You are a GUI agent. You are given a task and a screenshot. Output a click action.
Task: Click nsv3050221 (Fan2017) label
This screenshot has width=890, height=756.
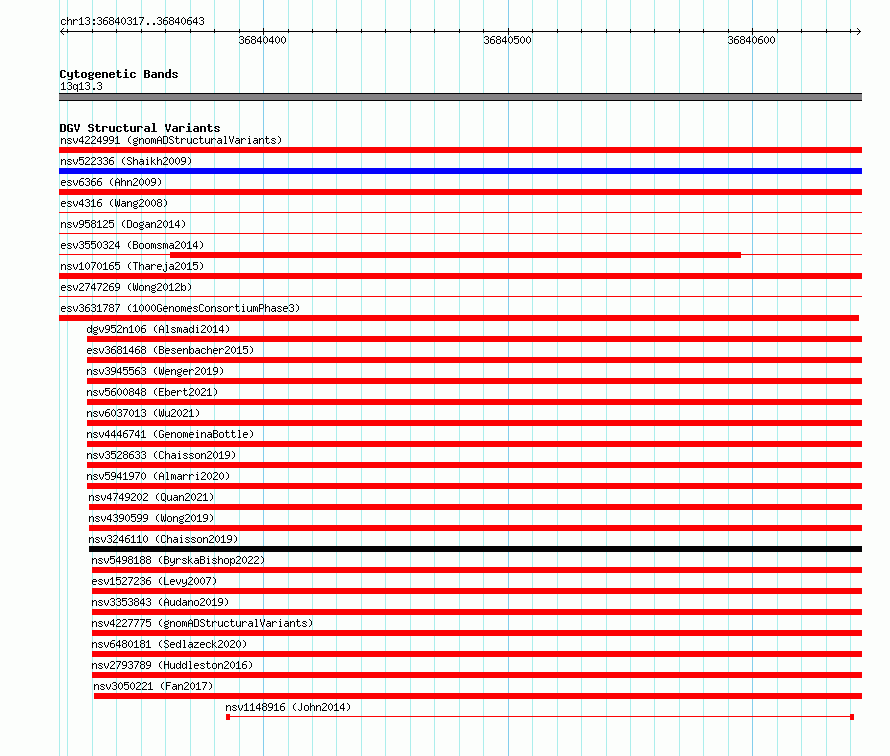153,686
